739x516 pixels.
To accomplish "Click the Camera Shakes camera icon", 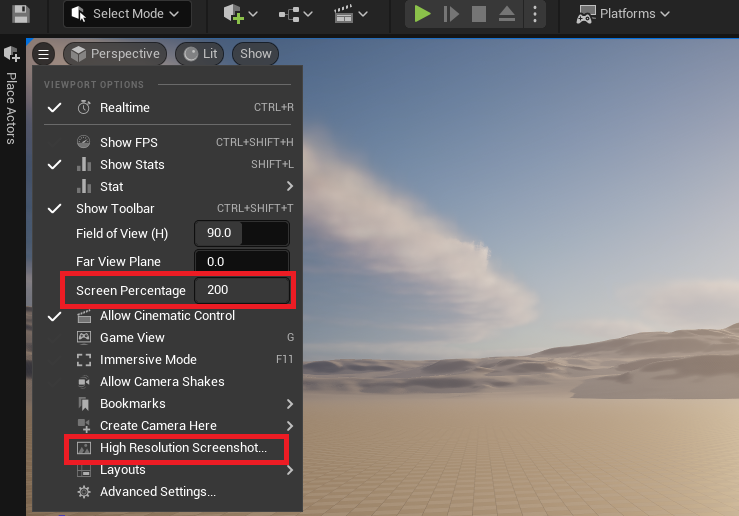I will (84, 382).
